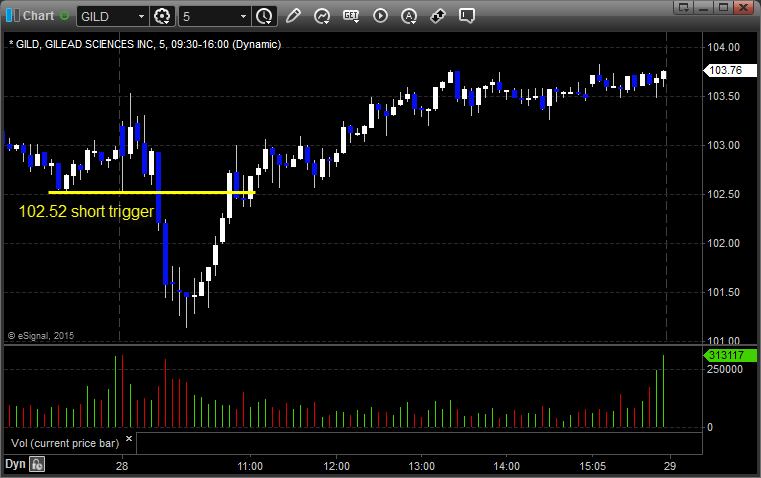Screen dimensions: 761x478
Task: Click the 'Vol (current price bar)' label
Action: 65,443
